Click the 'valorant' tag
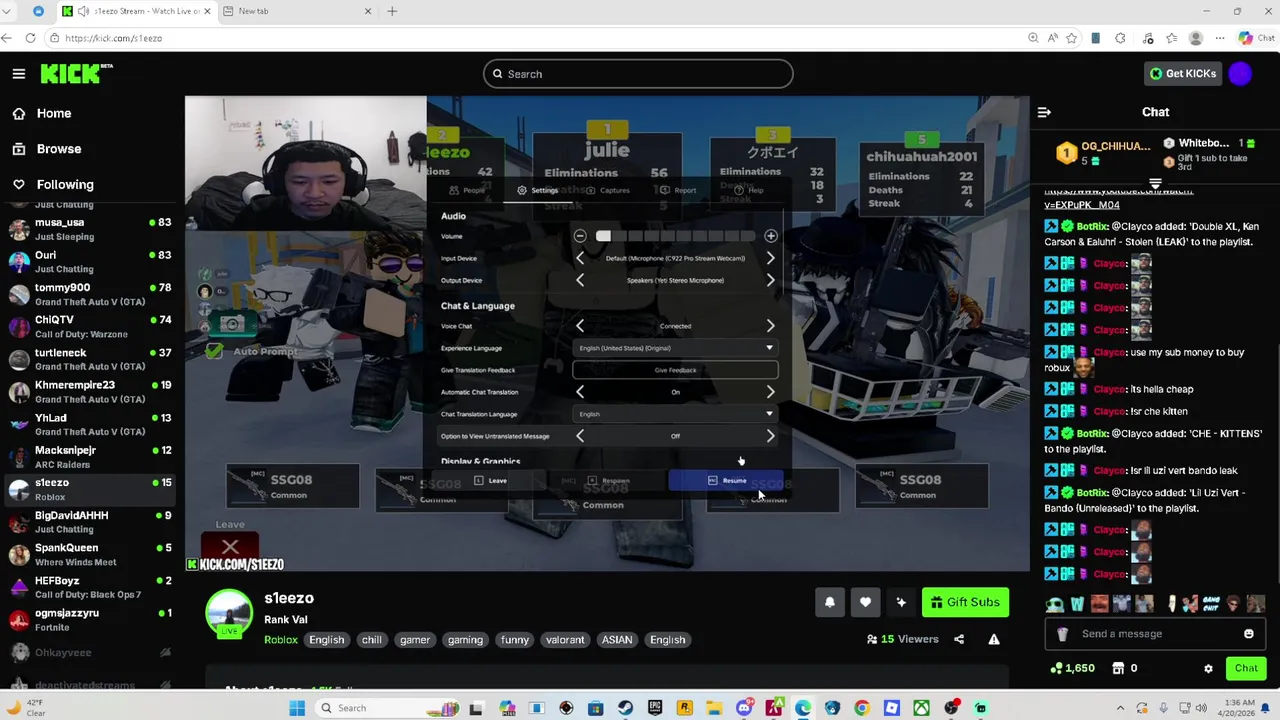The width and height of the screenshot is (1280, 720). pyautogui.click(x=565, y=640)
